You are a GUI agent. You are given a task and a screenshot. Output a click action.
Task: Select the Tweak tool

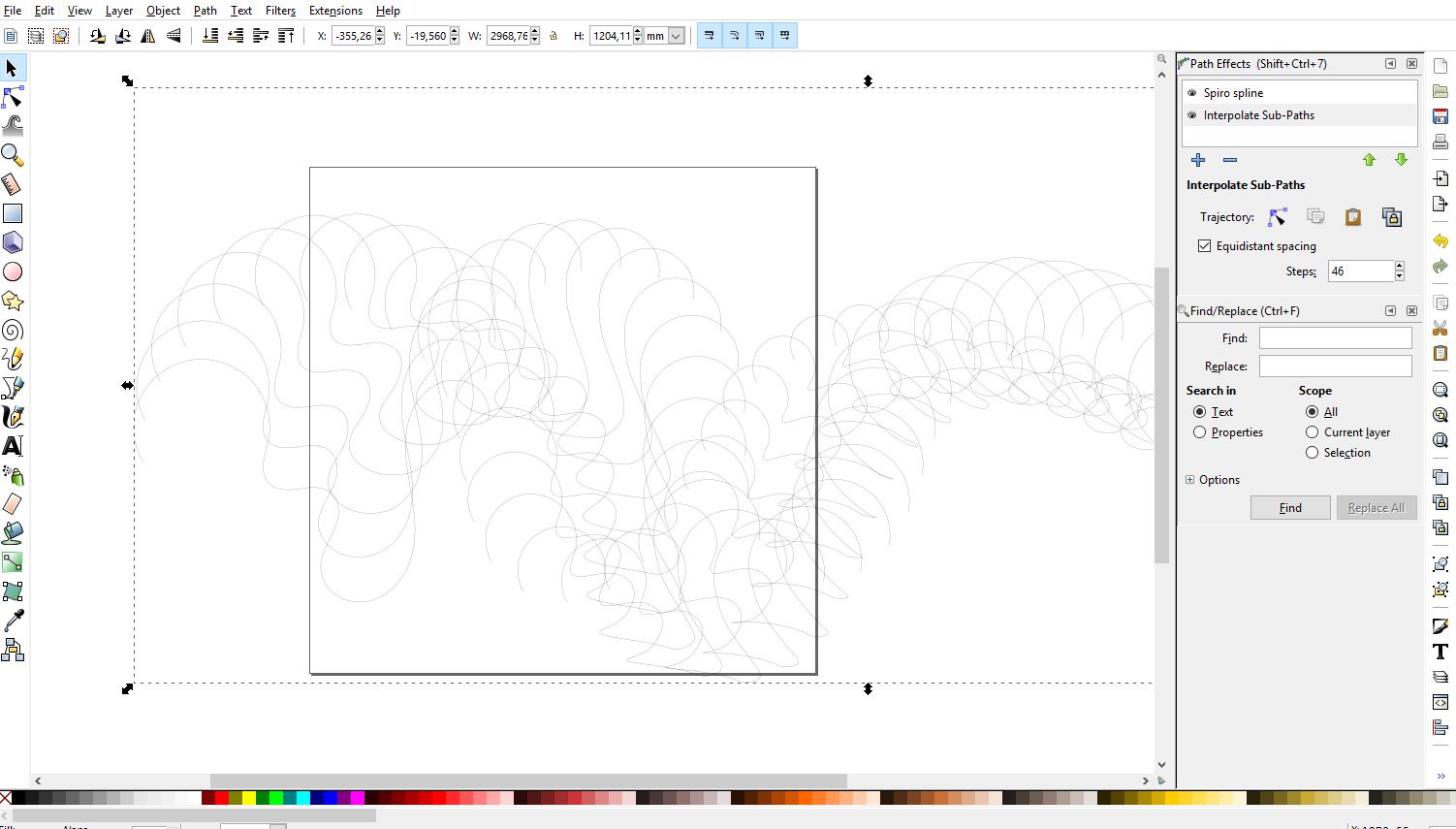[13, 126]
